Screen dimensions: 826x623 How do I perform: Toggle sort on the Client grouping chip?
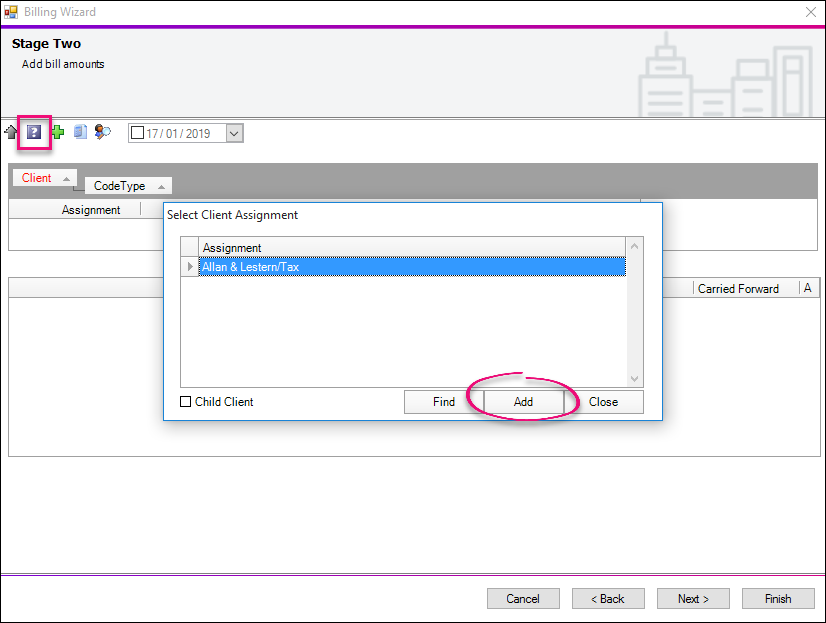tap(44, 178)
